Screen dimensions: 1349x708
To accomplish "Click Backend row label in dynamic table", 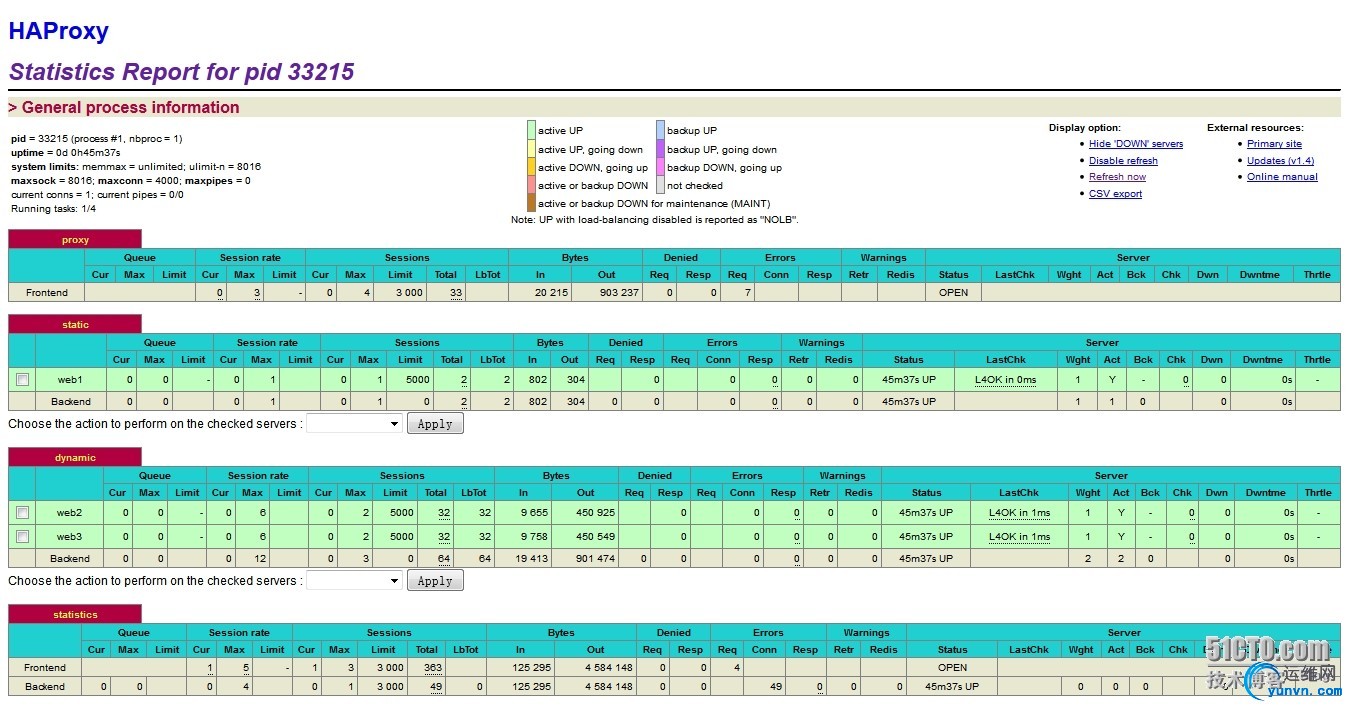I will (x=69, y=559).
